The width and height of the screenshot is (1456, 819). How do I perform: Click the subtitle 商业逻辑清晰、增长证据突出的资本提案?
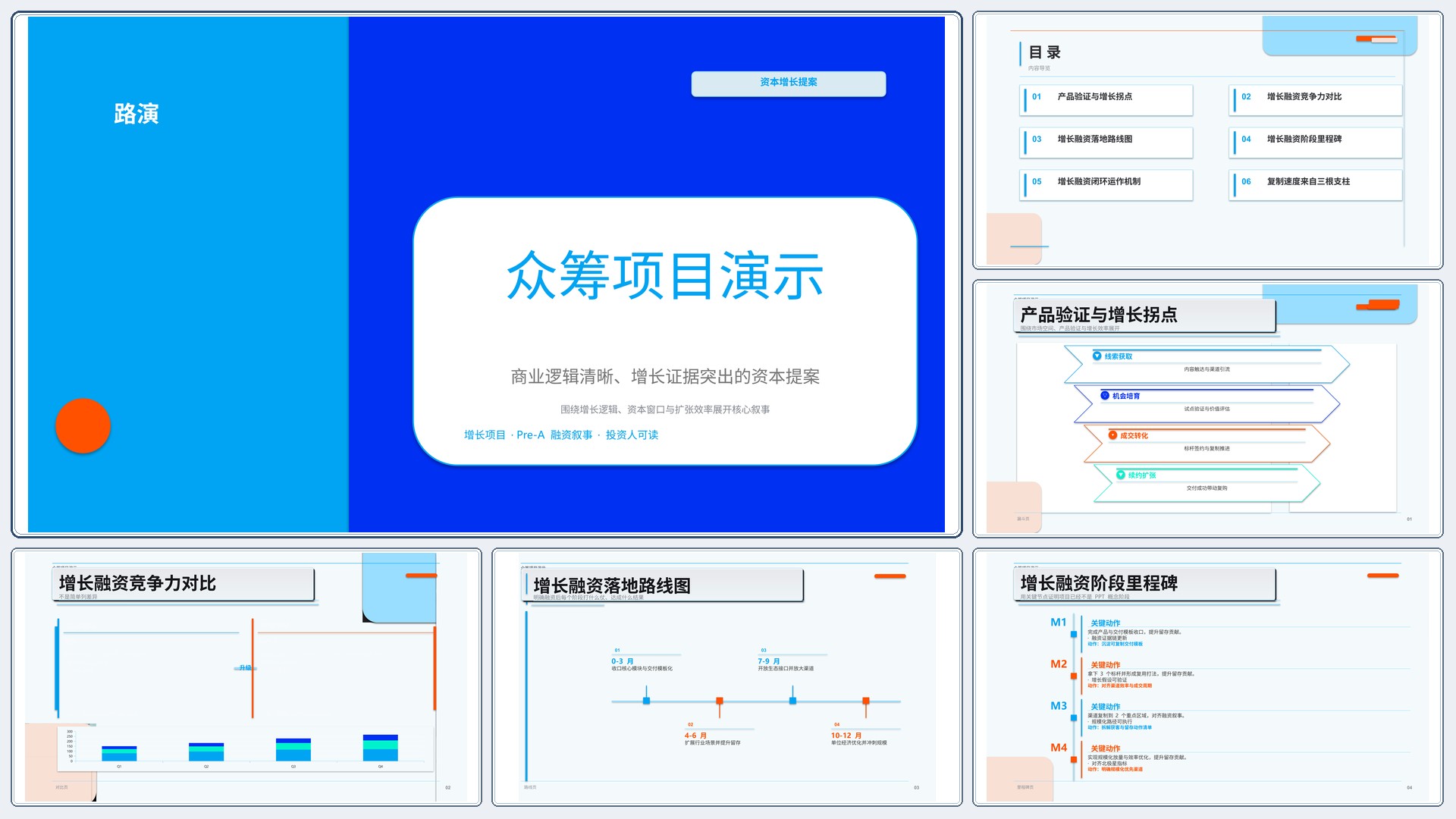[x=665, y=376]
